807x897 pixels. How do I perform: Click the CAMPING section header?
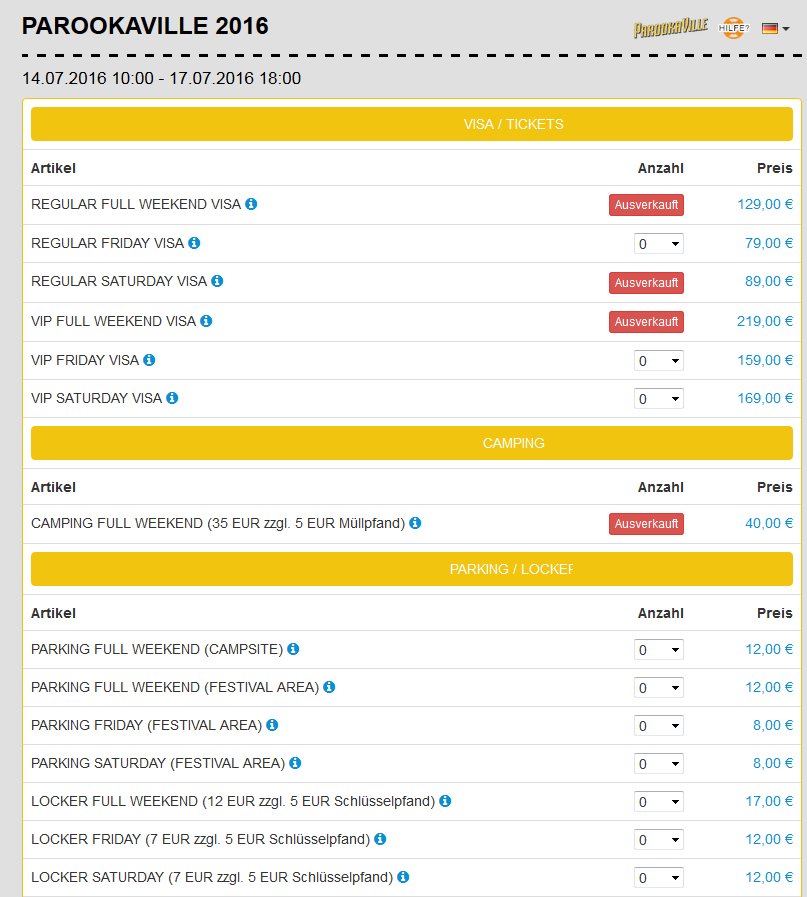(x=412, y=443)
